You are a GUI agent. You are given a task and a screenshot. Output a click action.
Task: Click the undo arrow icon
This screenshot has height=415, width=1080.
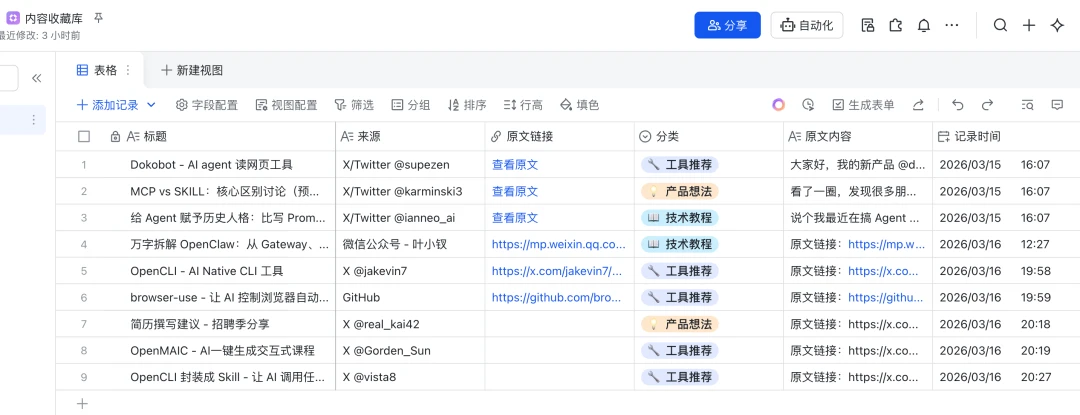tap(957, 105)
